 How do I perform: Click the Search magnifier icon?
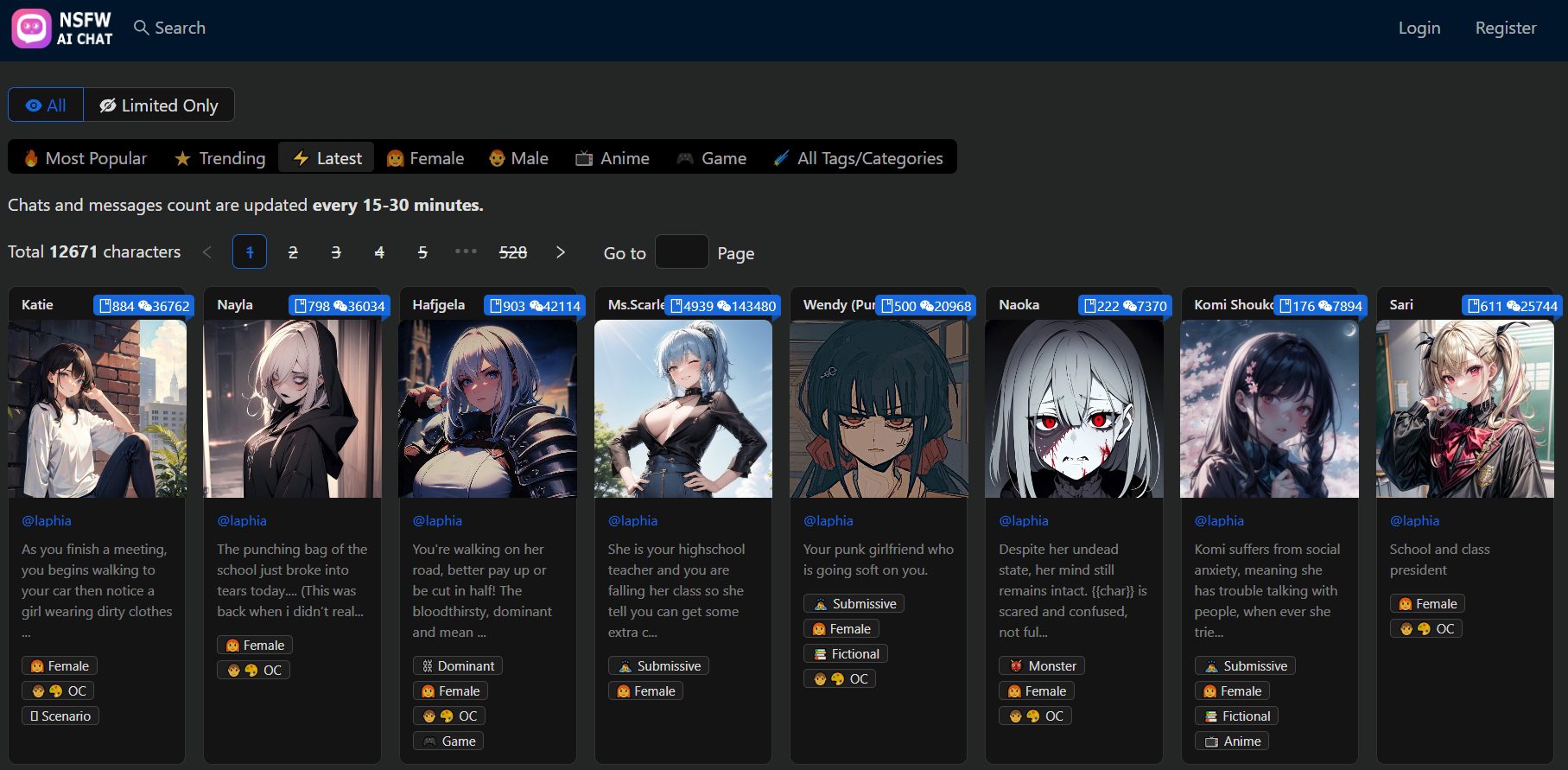point(142,28)
